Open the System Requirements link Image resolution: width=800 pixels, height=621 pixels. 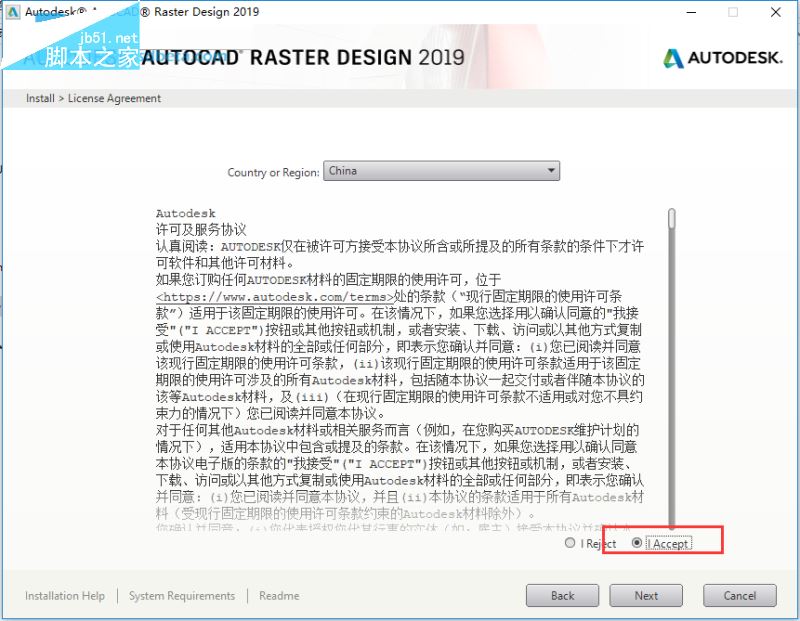(182, 595)
